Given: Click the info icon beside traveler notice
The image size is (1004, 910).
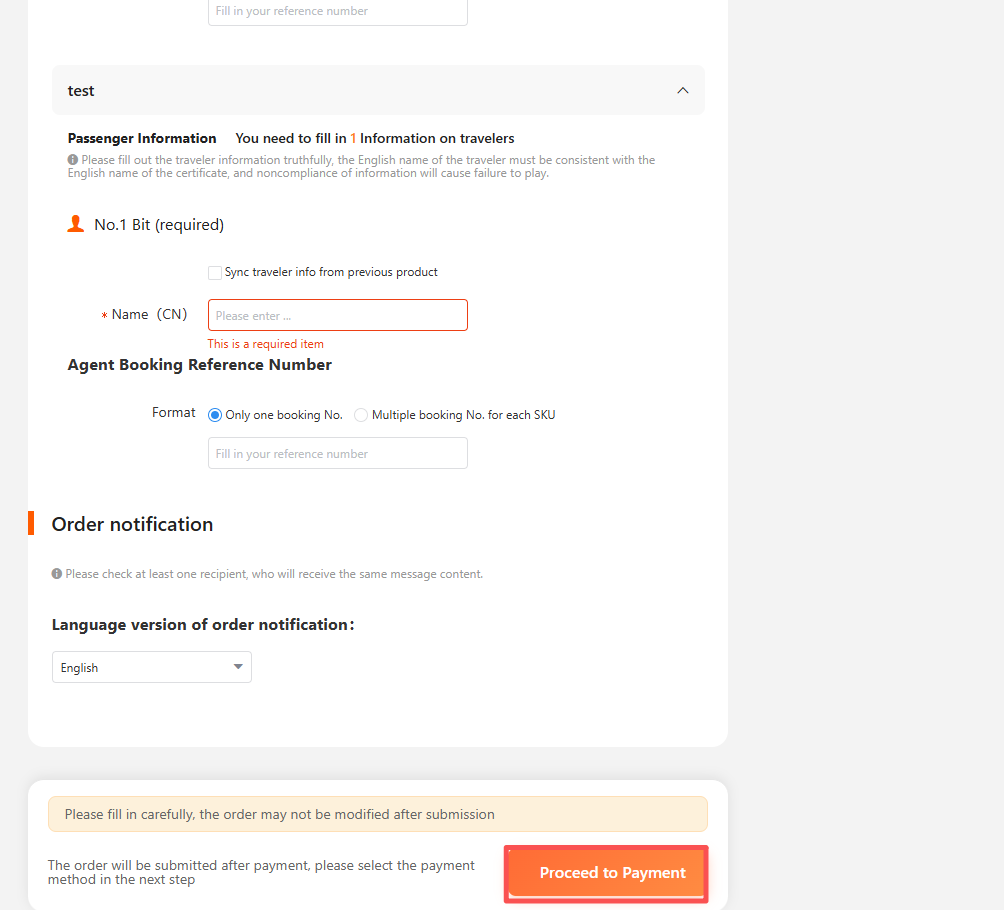Looking at the screenshot, I should [x=73, y=159].
